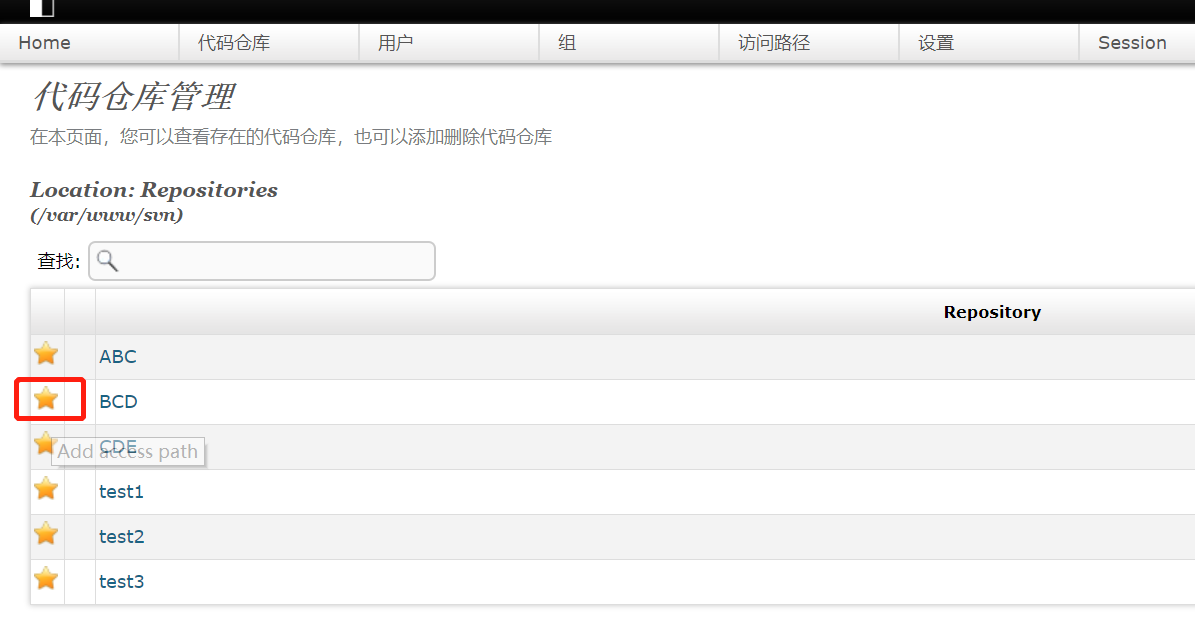This screenshot has height=642, width=1195.
Task: Open the test2 repository link
Action: 121,537
